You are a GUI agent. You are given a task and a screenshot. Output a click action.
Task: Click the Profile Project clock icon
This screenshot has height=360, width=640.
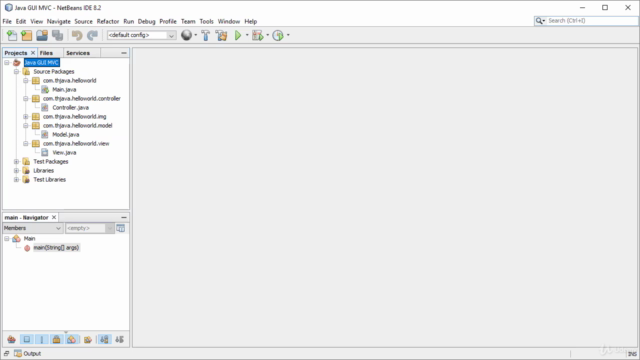point(278,36)
